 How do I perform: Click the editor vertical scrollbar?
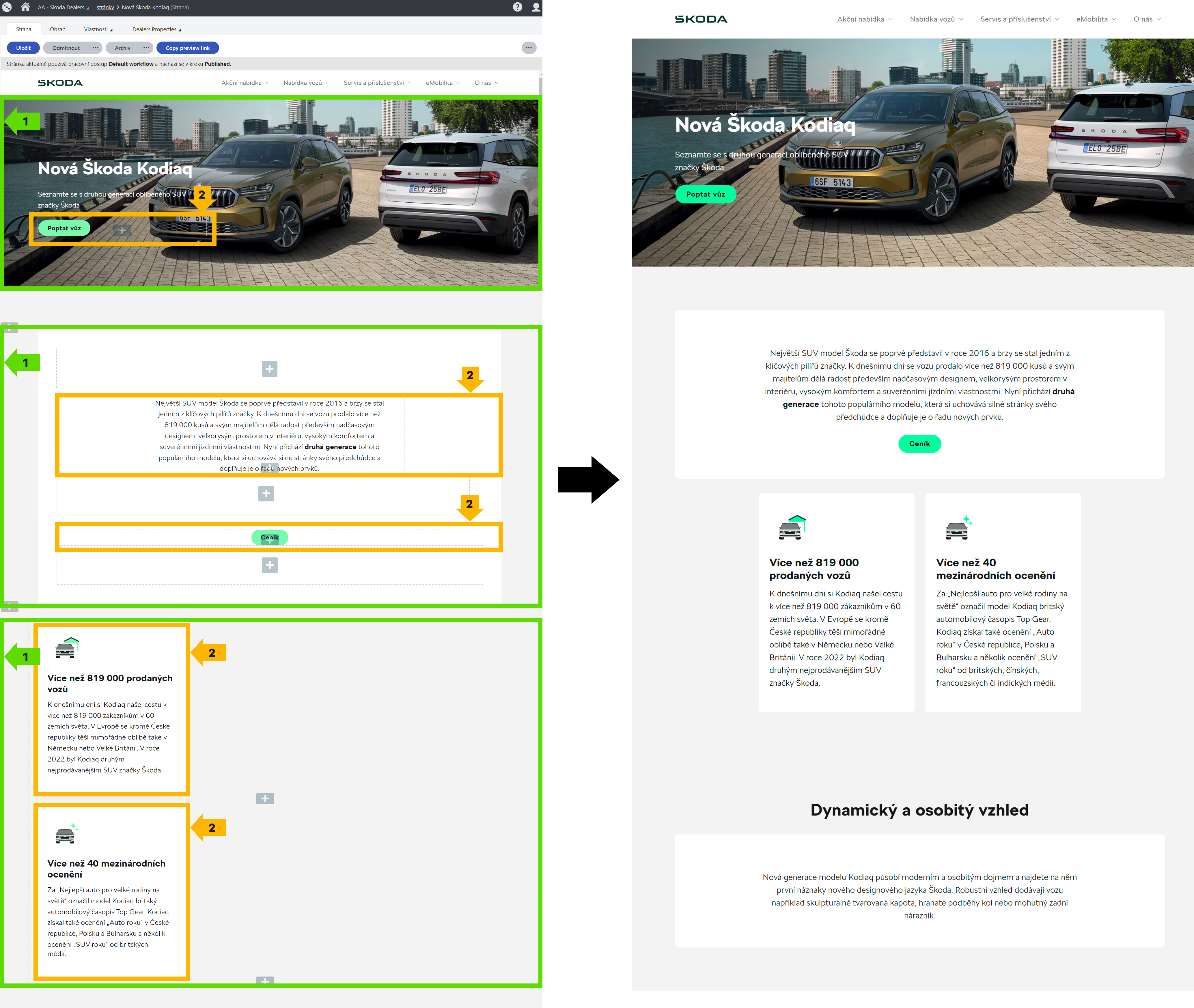pyautogui.click(x=540, y=86)
